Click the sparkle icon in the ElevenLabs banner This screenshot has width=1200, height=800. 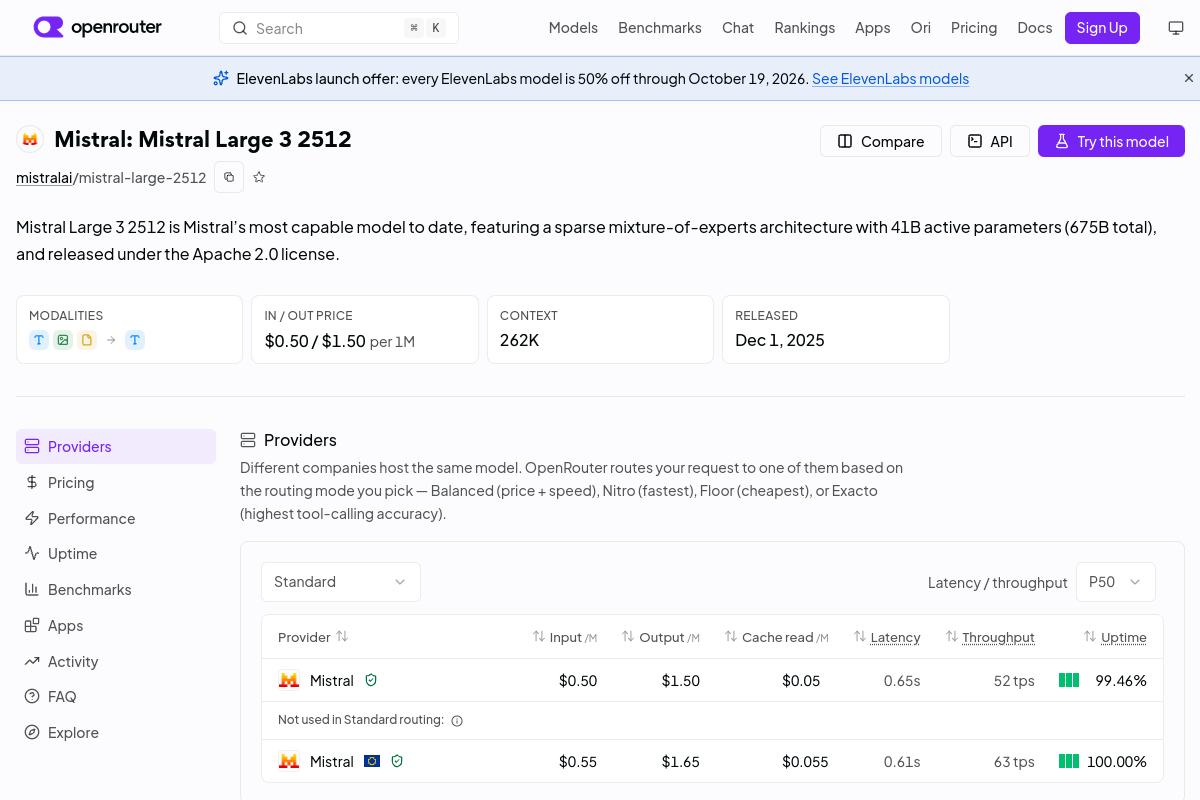click(221, 78)
